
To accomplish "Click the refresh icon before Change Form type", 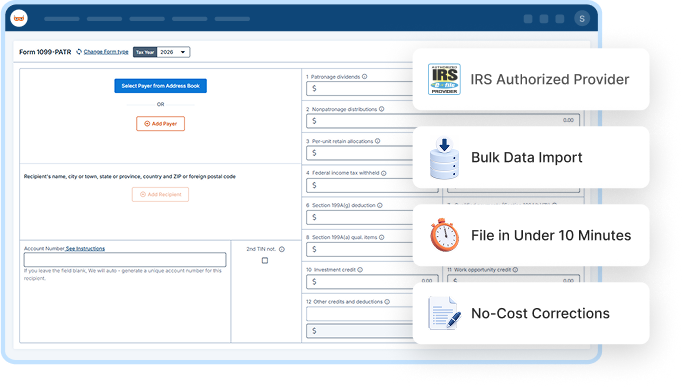I will 79,52.
